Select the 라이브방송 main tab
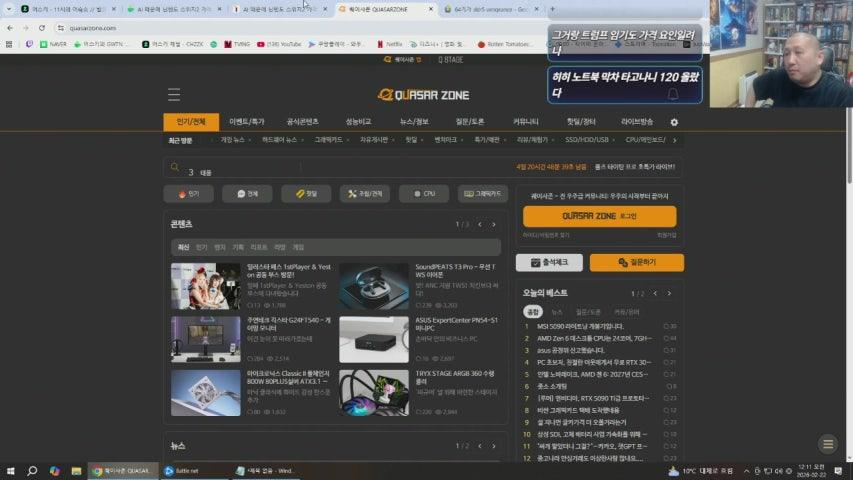Viewport: 853px width, 480px height. pos(637,122)
